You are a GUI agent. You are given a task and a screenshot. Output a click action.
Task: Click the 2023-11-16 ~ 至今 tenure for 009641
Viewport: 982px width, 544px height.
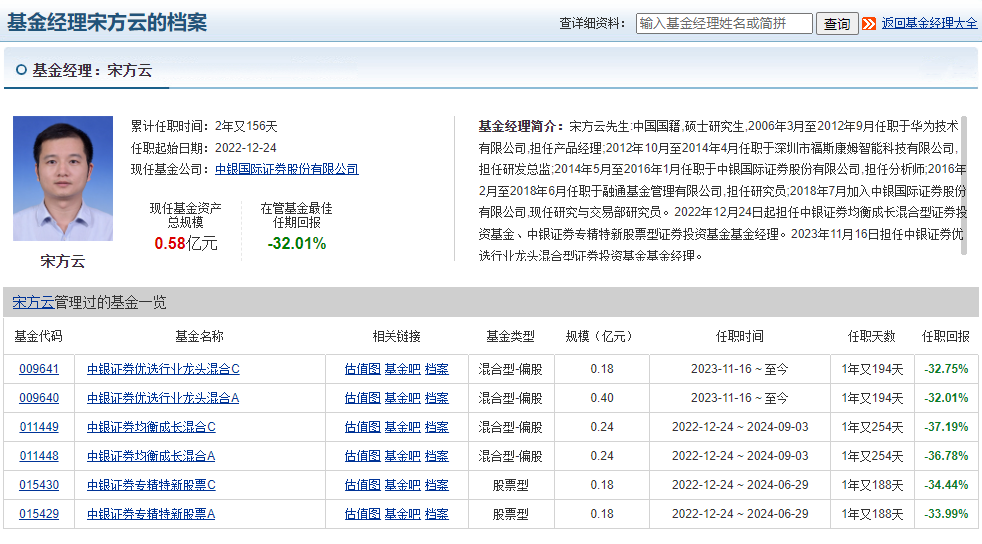[x=740, y=369]
